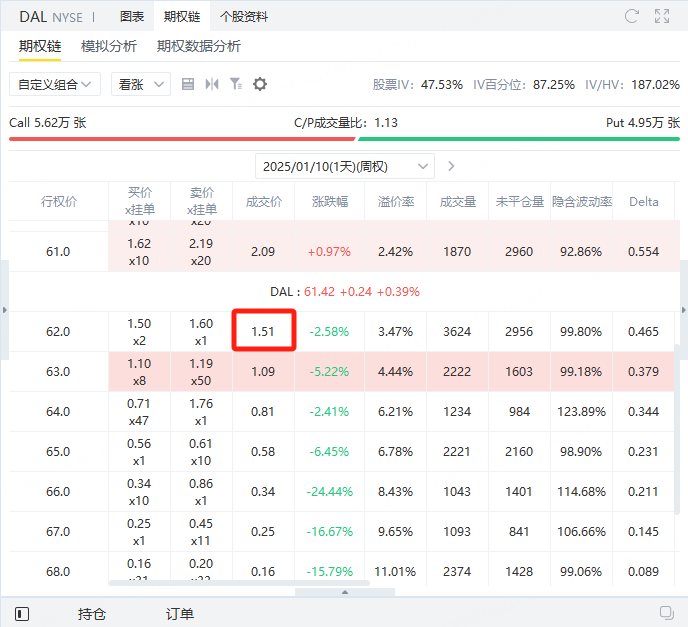Click the 2.09 last price cell

pos(263,251)
